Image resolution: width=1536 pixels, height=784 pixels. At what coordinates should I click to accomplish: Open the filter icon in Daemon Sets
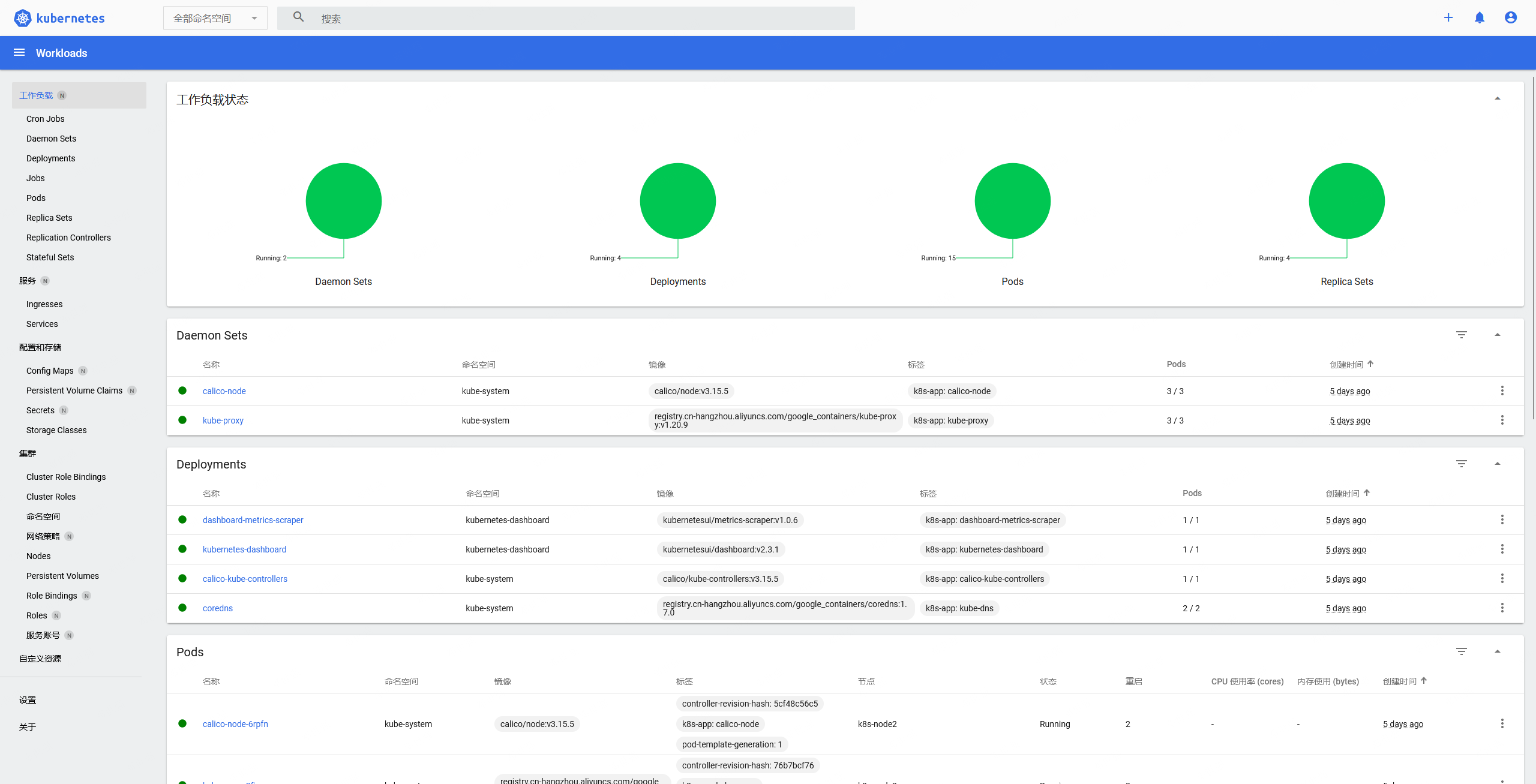click(1462, 335)
